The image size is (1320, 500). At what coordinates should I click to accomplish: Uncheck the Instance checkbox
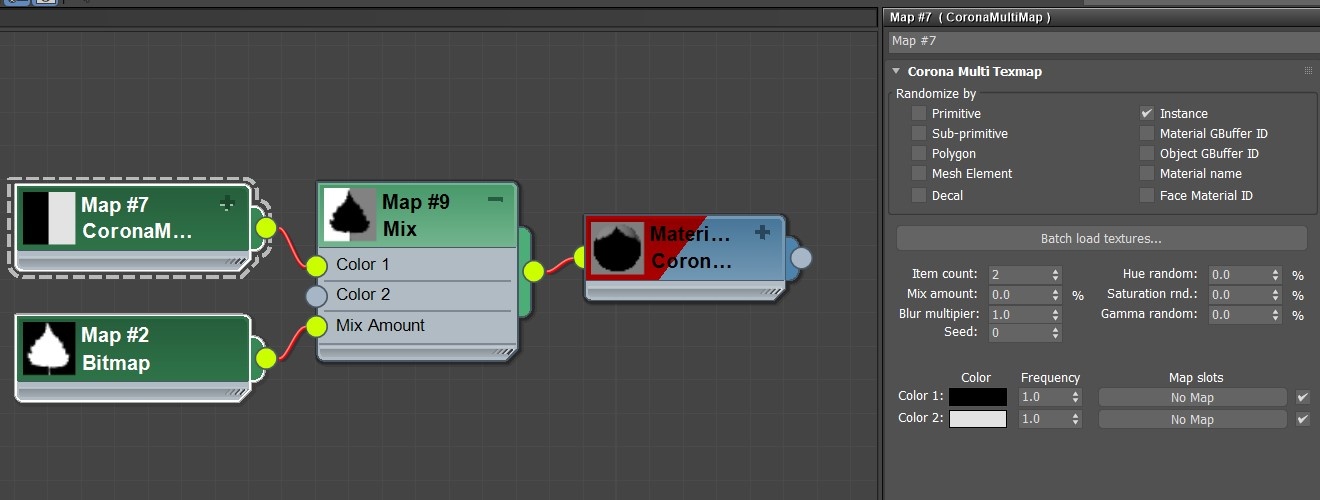(1147, 113)
